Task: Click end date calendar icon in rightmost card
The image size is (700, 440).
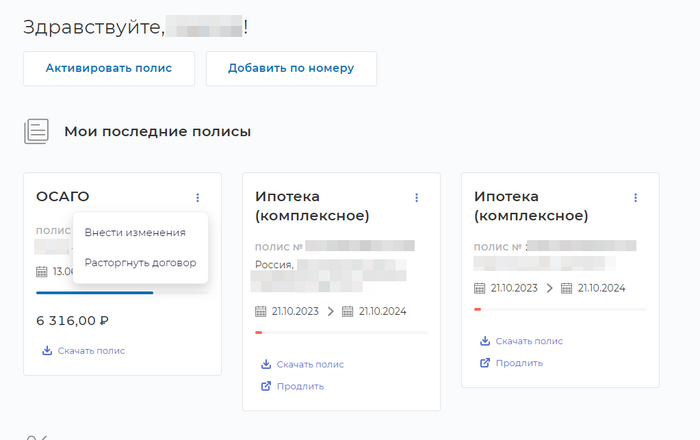Action: pos(566,288)
